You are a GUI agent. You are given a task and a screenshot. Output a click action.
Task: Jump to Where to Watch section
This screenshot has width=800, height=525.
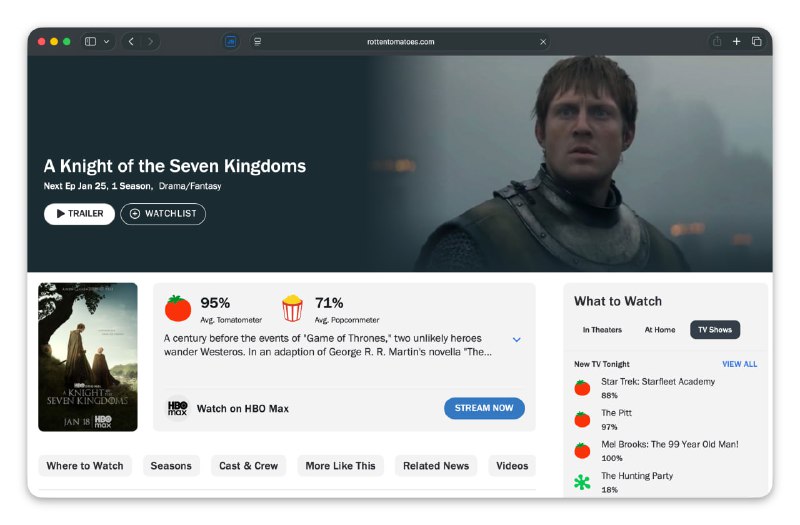85,466
